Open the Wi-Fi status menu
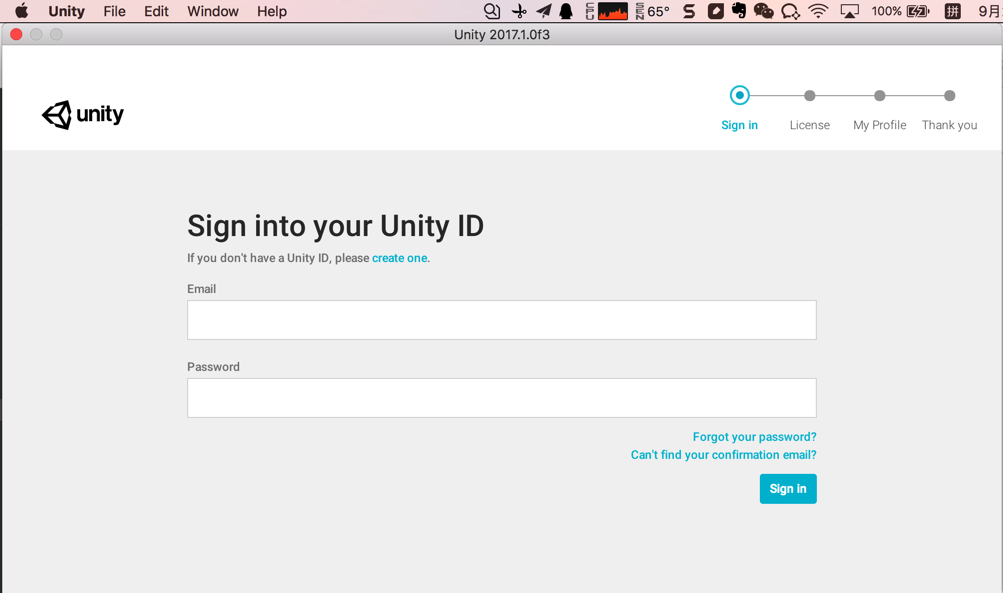Screen dimensions: 1003x593 818,11
